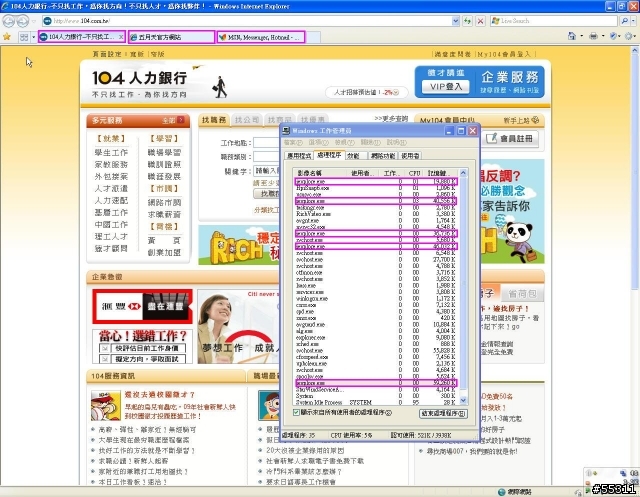Open Task Manager 關機(U) menu
The height and width of the screenshot is (497, 640).
[x=371, y=142]
